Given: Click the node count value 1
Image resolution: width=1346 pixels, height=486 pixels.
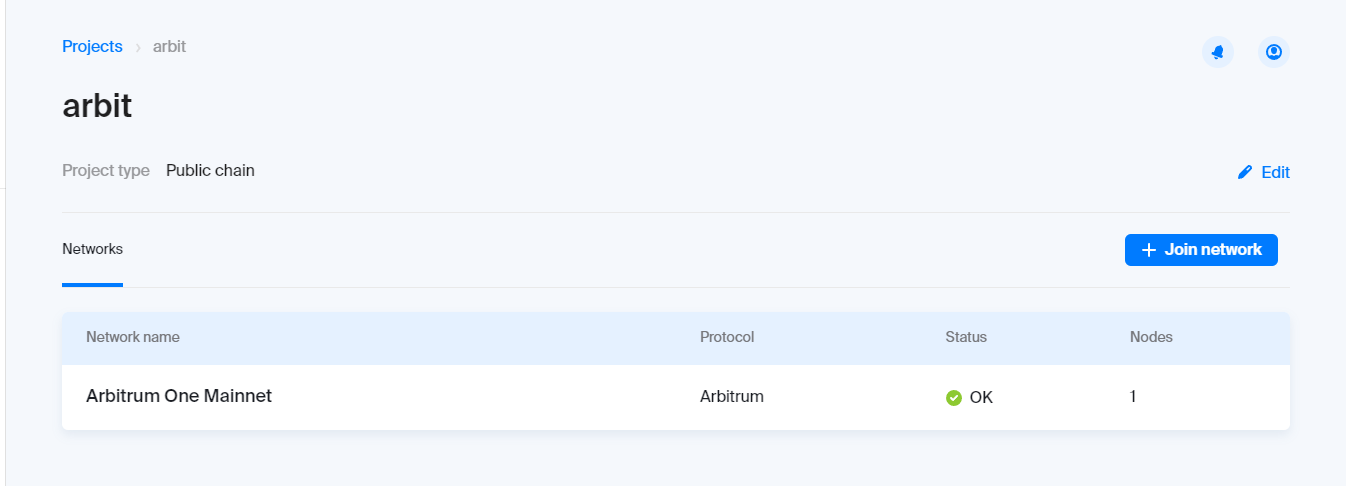Looking at the screenshot, I should (1133, 396).
